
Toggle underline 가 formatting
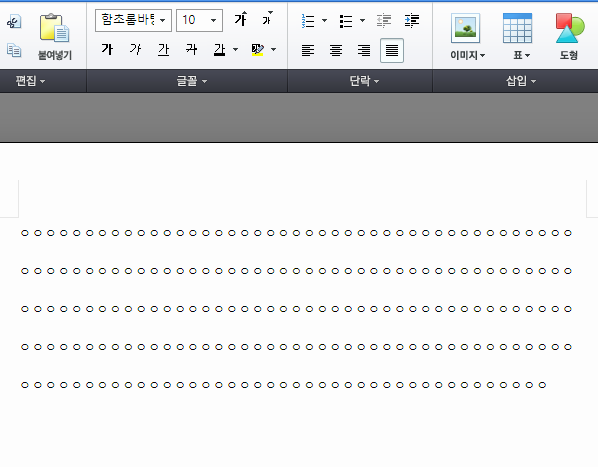click(x=164, y=50)
